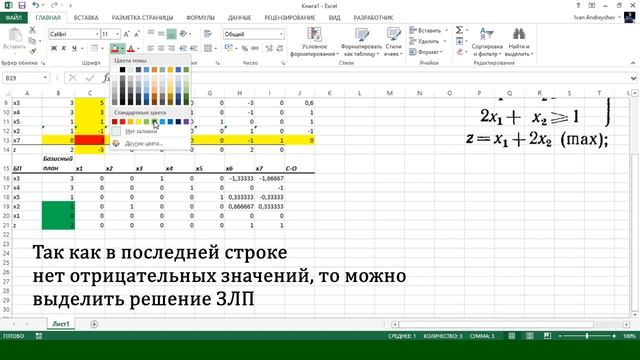Screen dimensions: 640x360
Task: Center cell text horizontally
Action: click(161, 49)
